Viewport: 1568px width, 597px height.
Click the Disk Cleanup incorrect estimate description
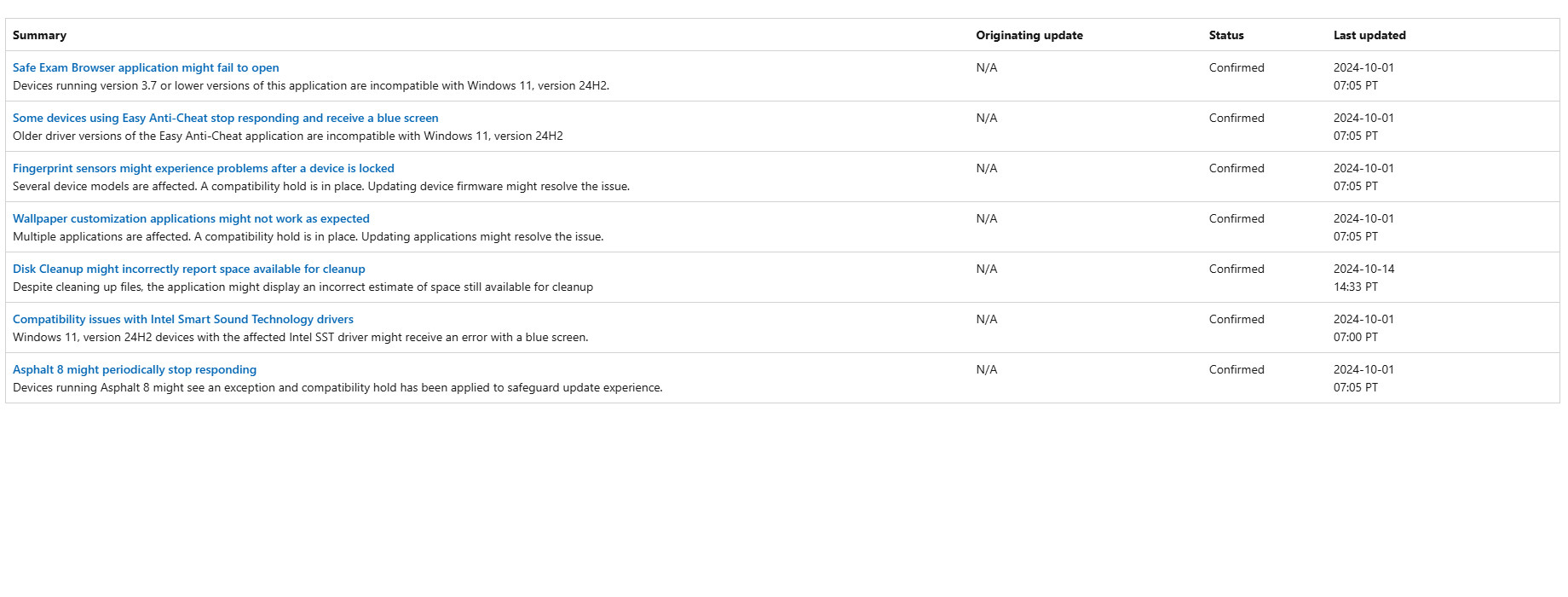click(x=303, y=287)
